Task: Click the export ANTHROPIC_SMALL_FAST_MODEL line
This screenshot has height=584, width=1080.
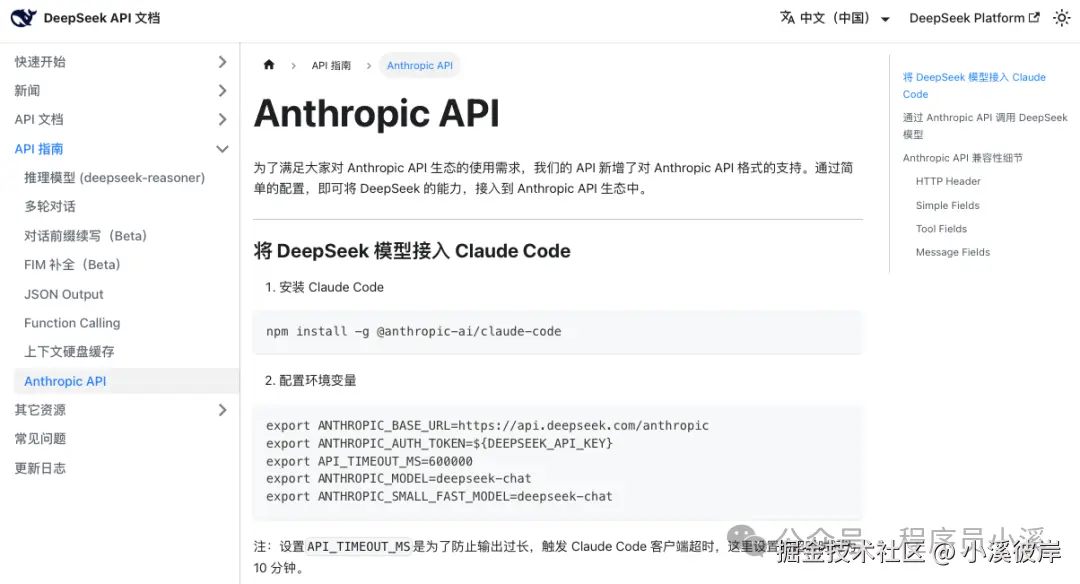Action: coord(439,497)
